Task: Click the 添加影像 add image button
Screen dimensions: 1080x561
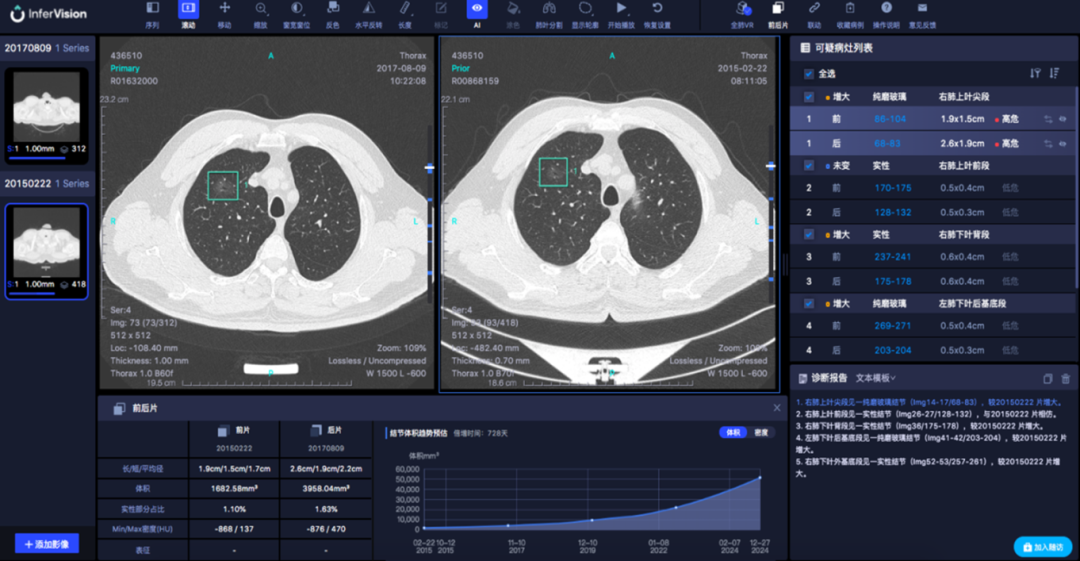Action: pos(47,544)
